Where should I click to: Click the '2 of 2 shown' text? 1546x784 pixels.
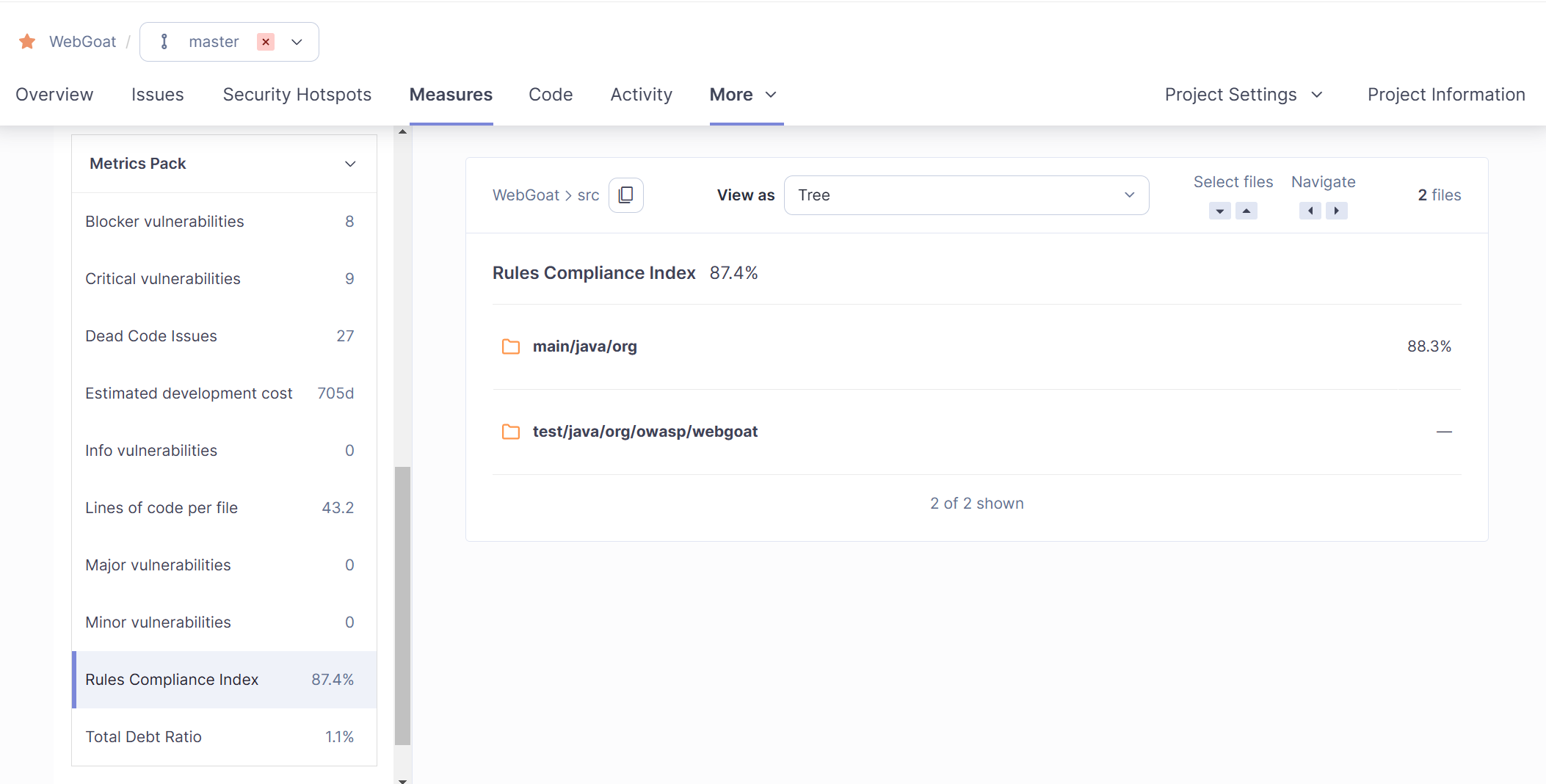pyautogui.click(x=976, y=504)
